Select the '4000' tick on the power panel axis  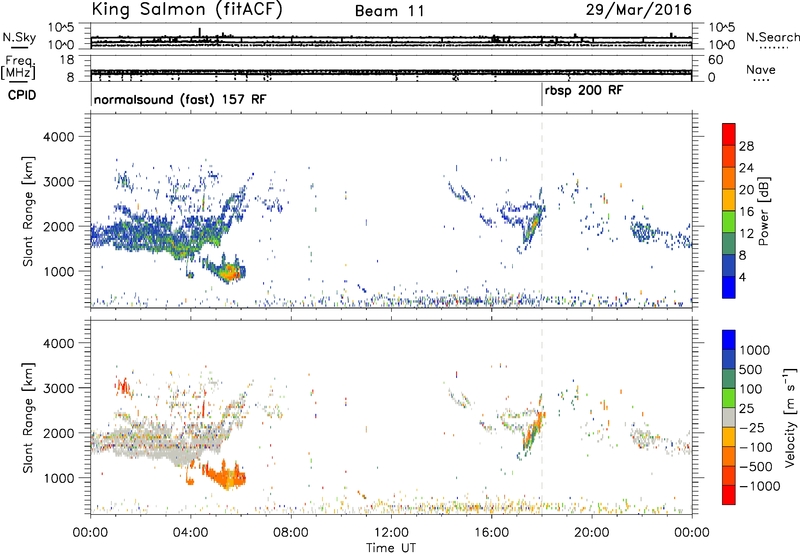[x=58, y=137]
